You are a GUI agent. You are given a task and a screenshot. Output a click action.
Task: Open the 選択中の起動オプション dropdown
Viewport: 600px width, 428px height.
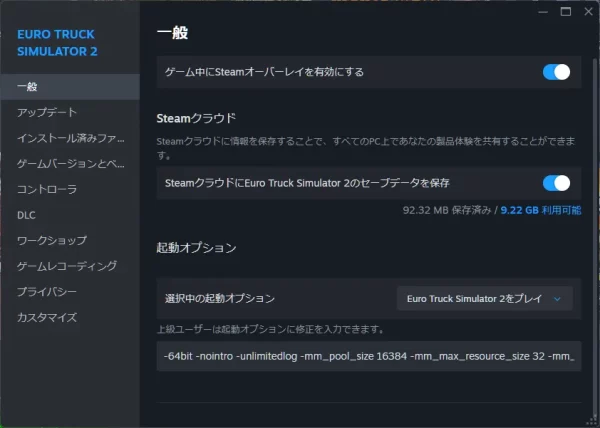click(484, 298)
